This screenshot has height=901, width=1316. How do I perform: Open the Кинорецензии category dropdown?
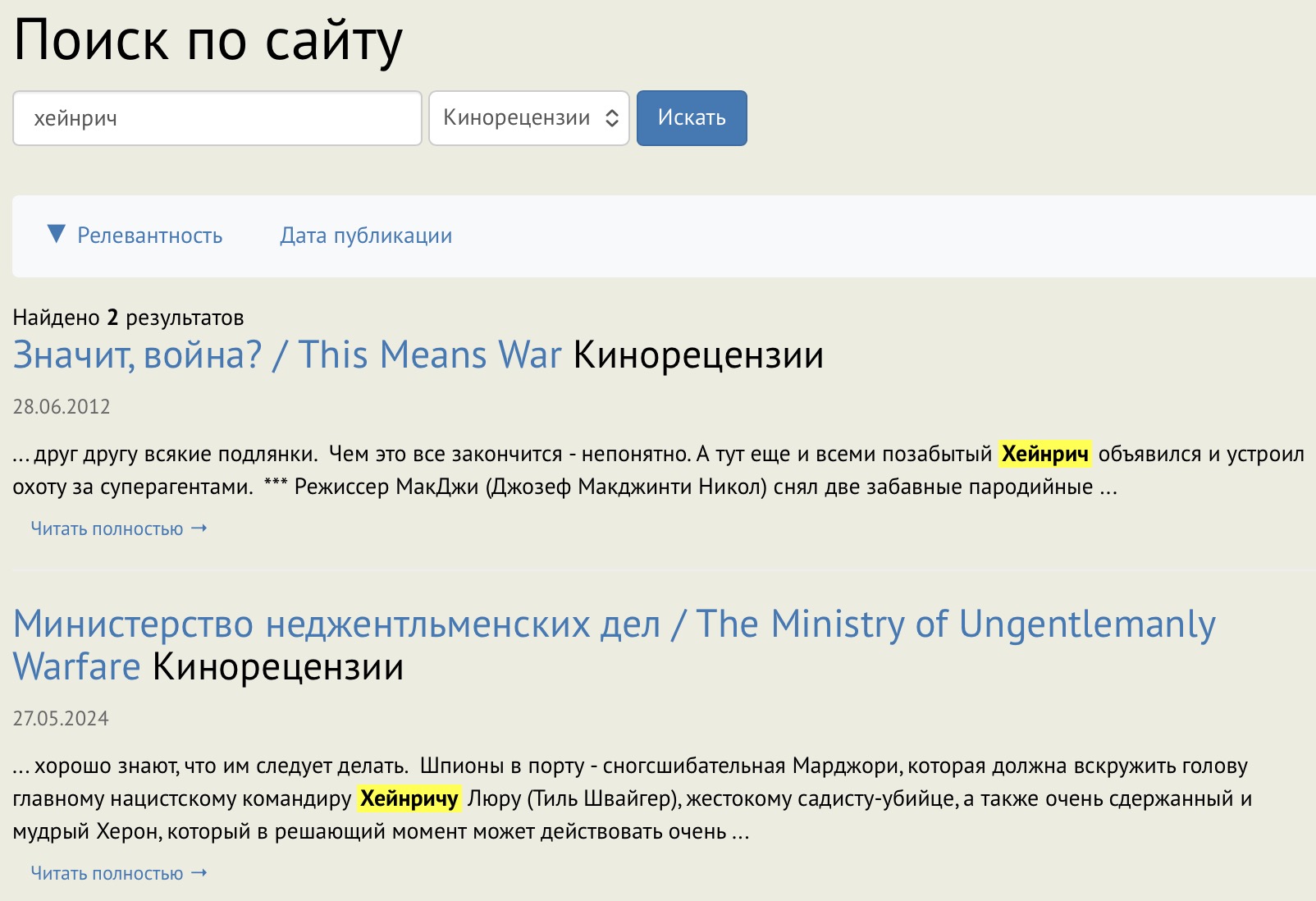(x=517, y=118)
